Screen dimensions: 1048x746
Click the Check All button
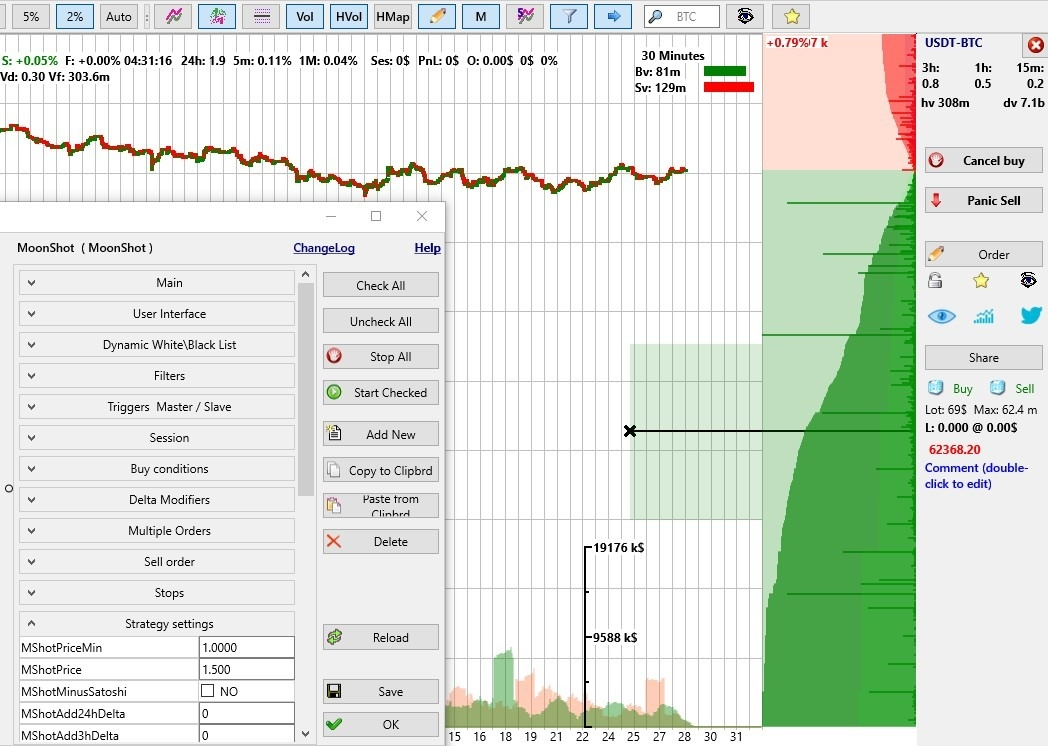point(381,285)
